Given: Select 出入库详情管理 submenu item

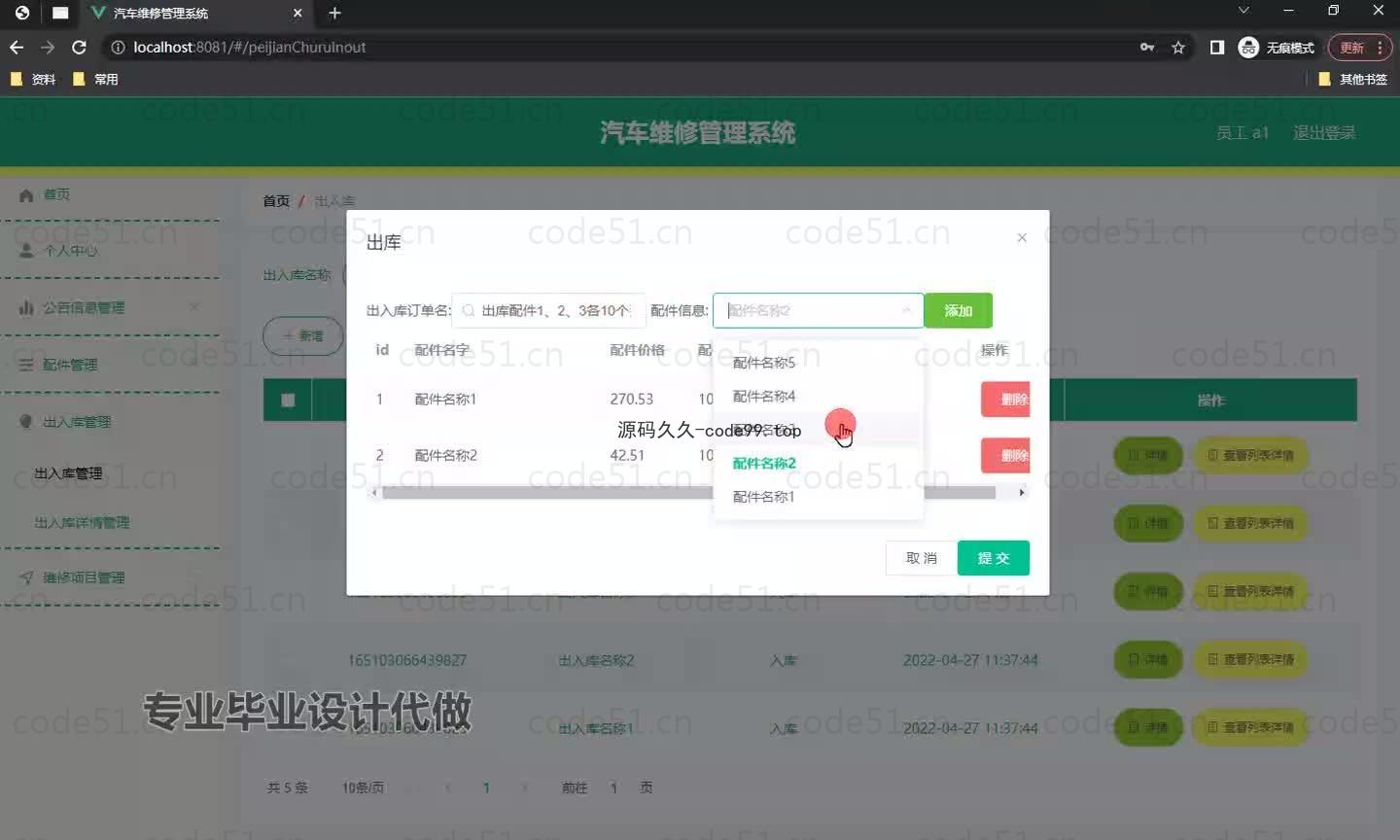Looking at the screenshot, I should (x=82, y=523).
